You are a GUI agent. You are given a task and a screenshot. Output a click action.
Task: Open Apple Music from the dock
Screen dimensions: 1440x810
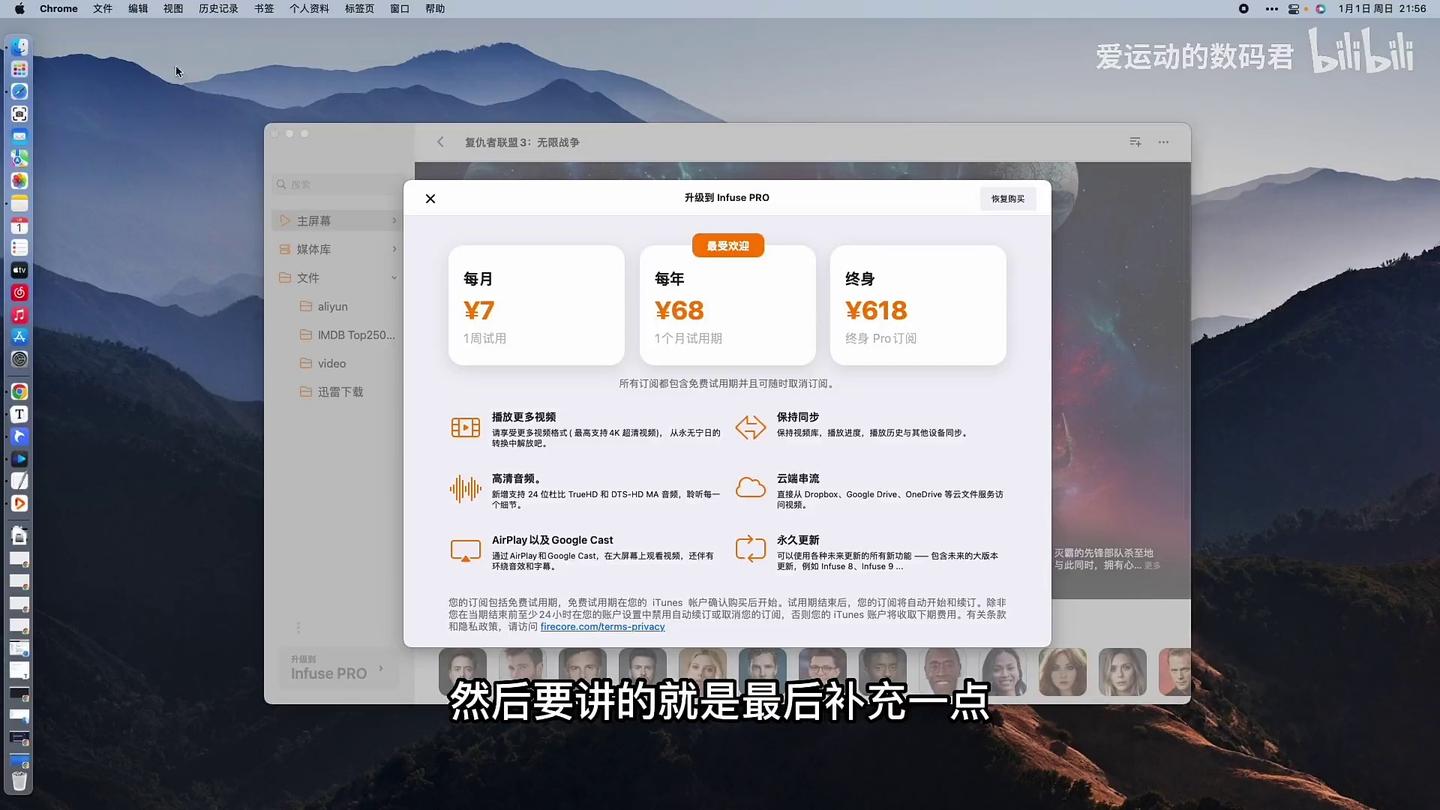[x=19, y=315]
